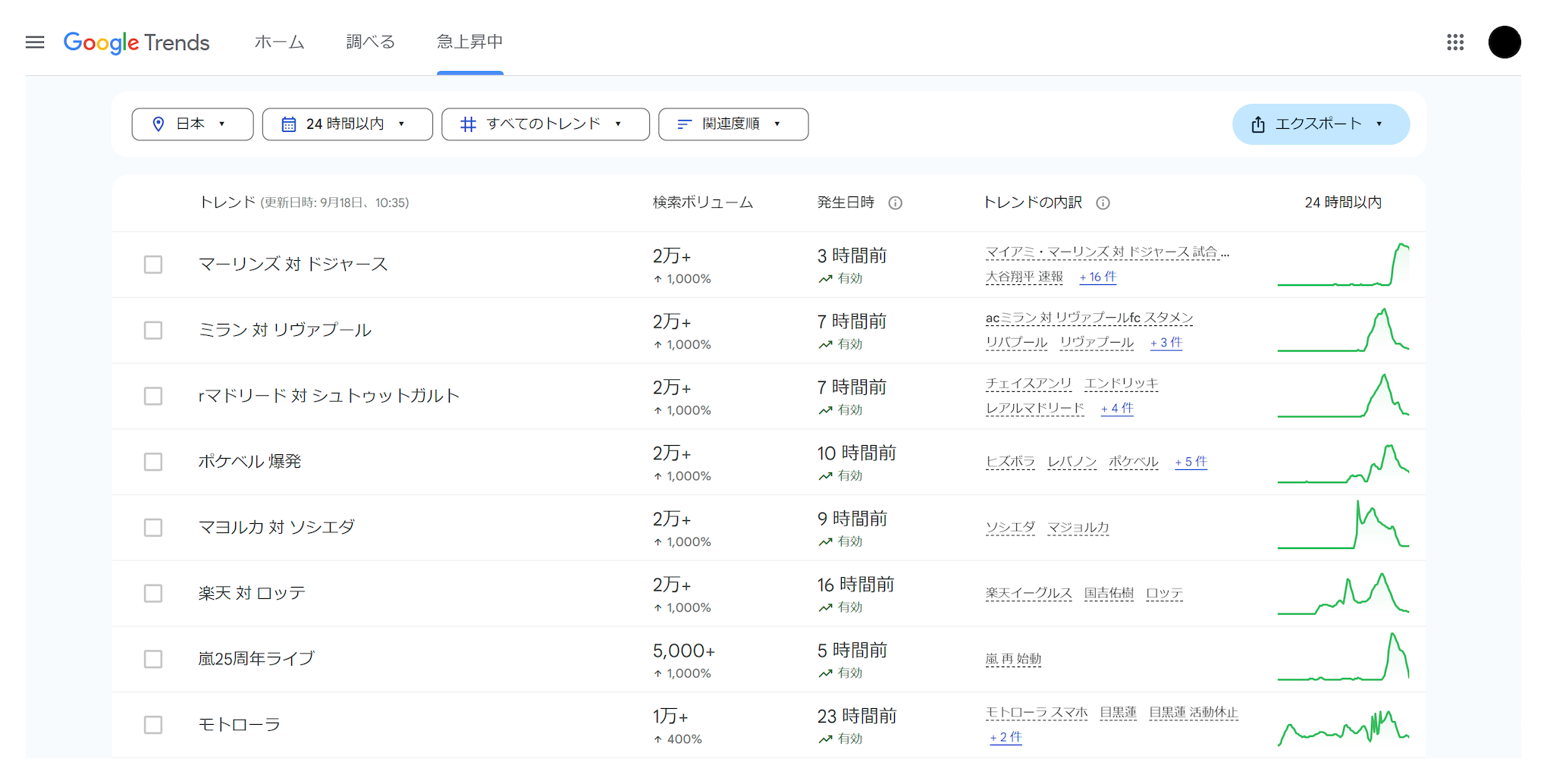Open sparkline chart for マーリンズ 対 ドジャース
This screenshot has width=1547, height=784.
point(1343,265)
